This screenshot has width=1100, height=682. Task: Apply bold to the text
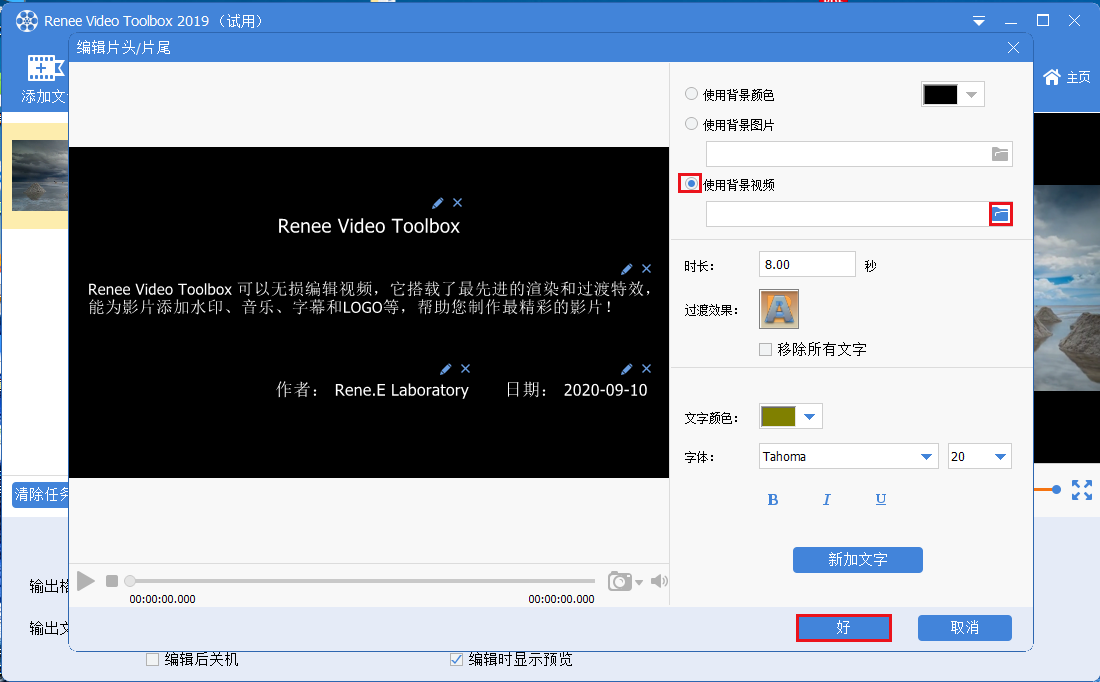tap(772, 500)
